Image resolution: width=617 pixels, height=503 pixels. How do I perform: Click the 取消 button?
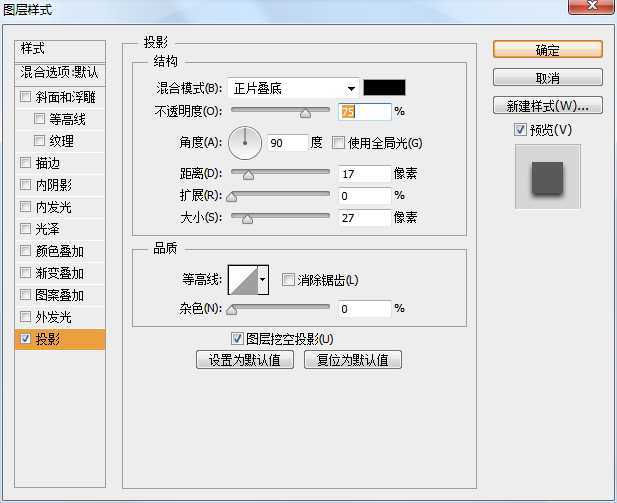coord(547,78)
